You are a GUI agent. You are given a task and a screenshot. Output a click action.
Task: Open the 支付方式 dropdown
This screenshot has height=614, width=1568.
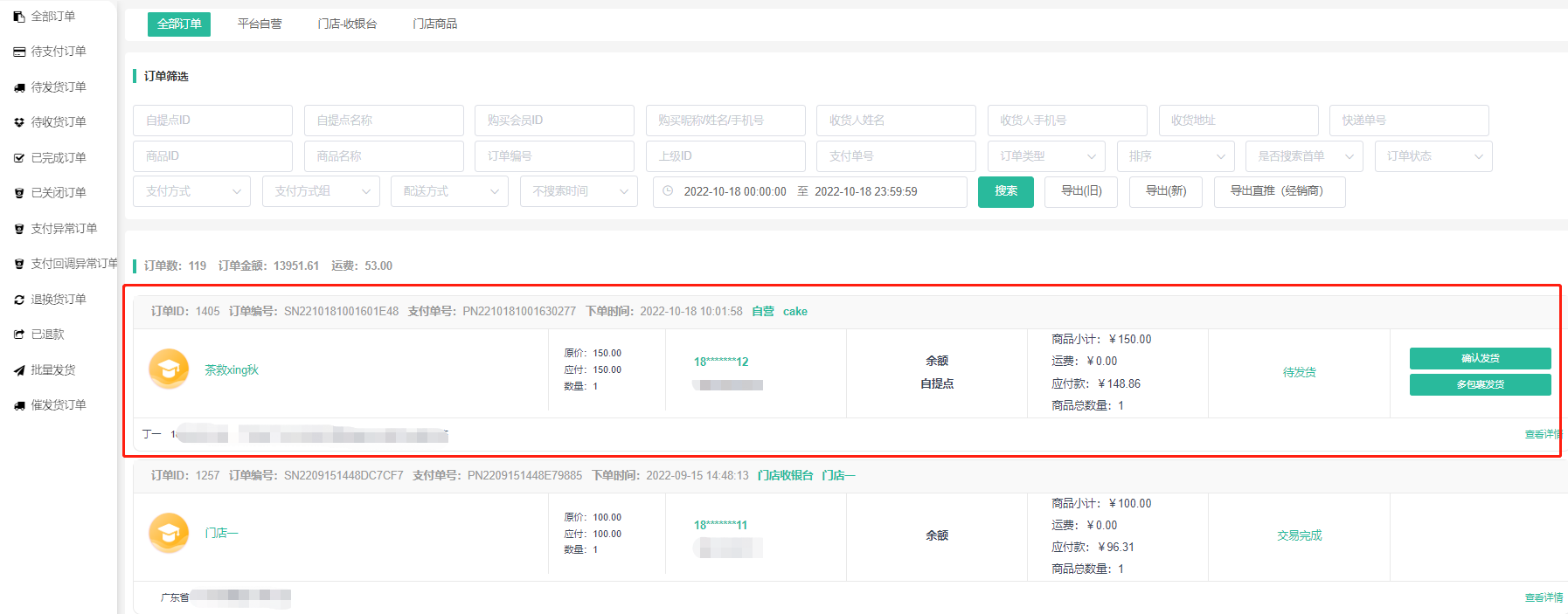click(x=191, y=191)
